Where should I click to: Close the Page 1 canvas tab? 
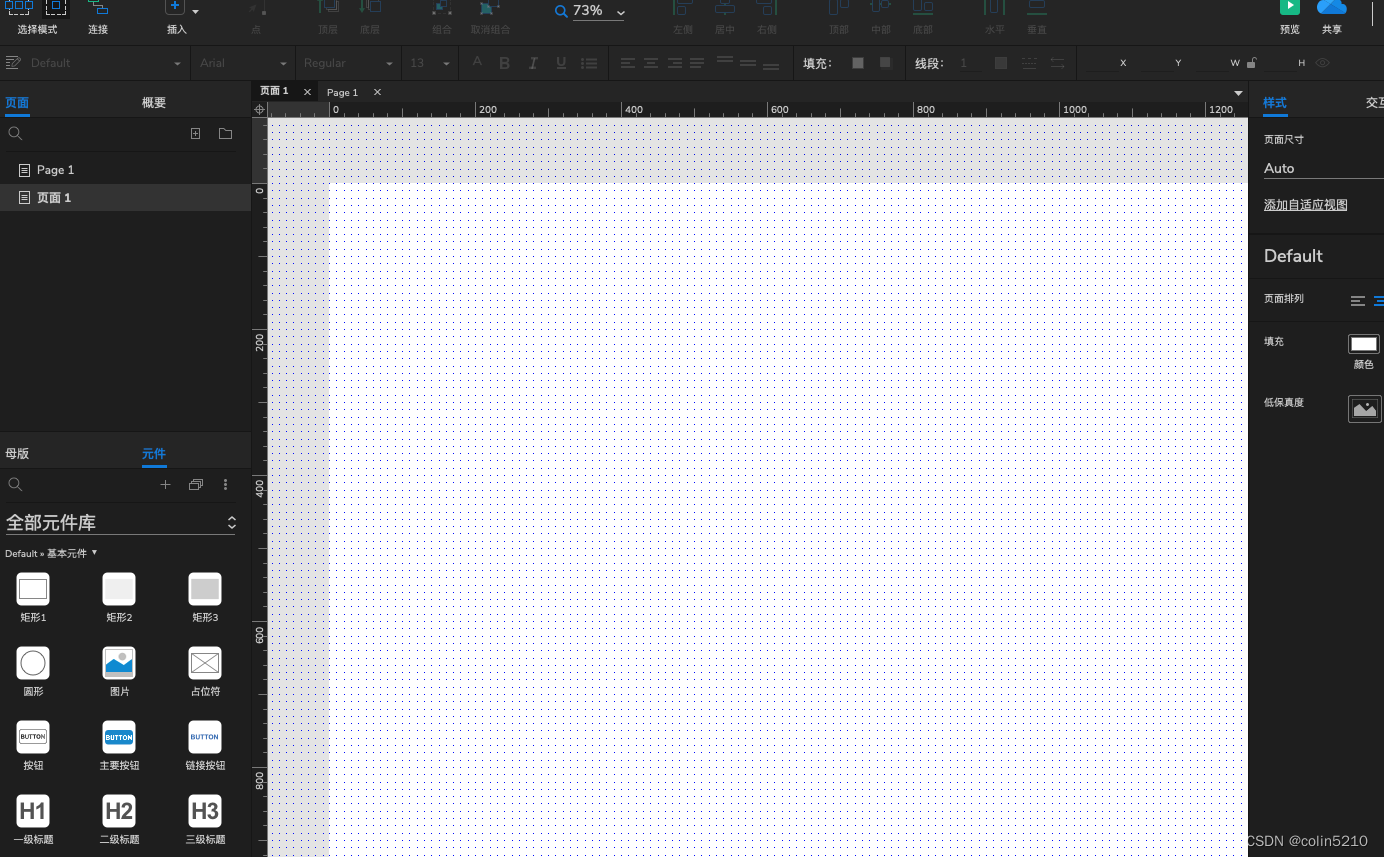click(x=377, y=92)
